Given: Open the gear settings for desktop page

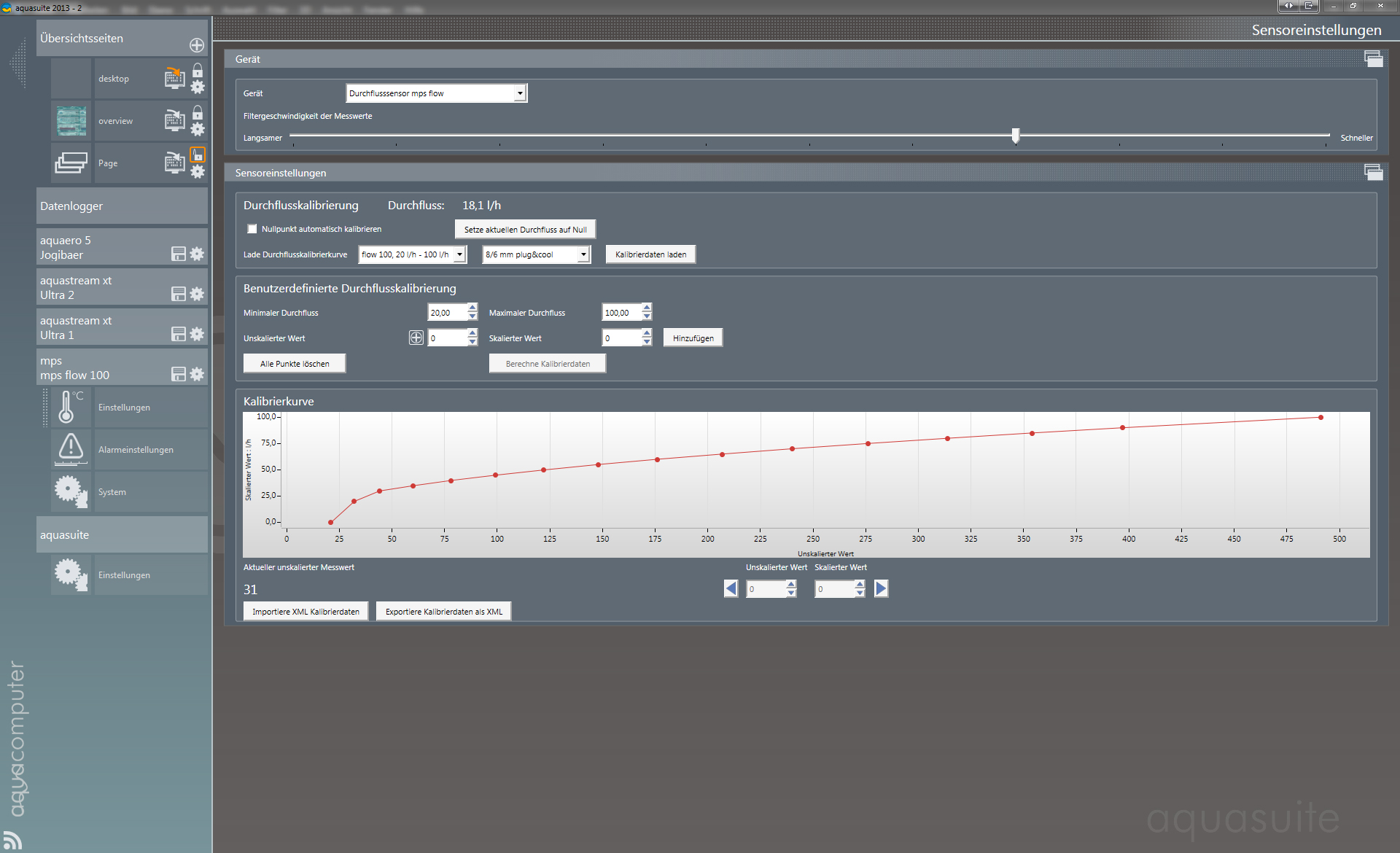Looking at the screenshot, I should [x=198, y=87].
